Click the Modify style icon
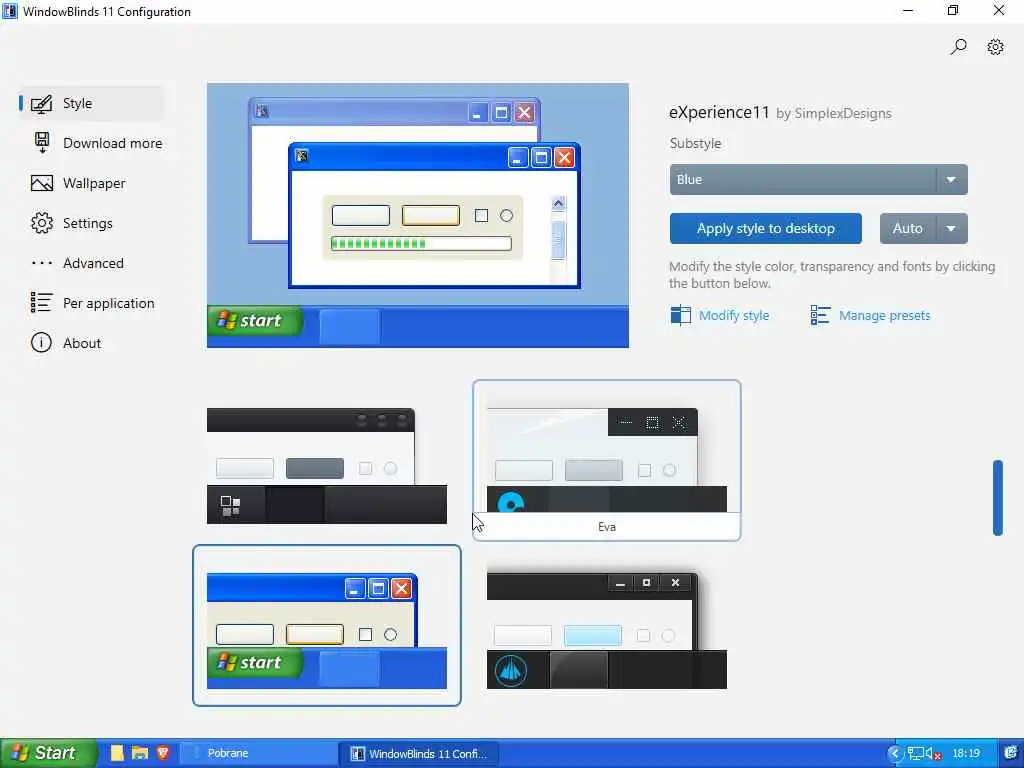 pyautogui.click(x=680, y=315)
